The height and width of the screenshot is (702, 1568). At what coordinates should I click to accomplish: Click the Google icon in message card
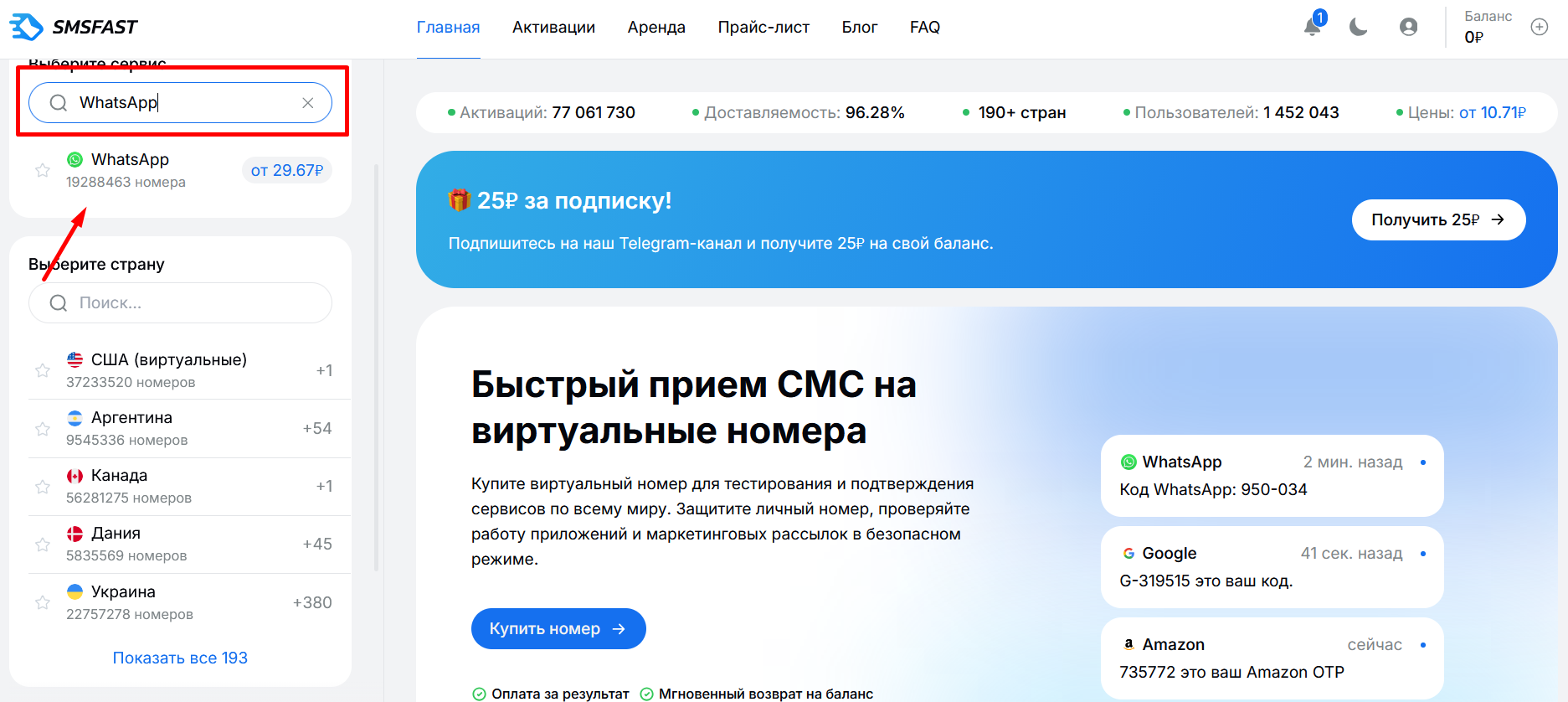[1128, 554]
